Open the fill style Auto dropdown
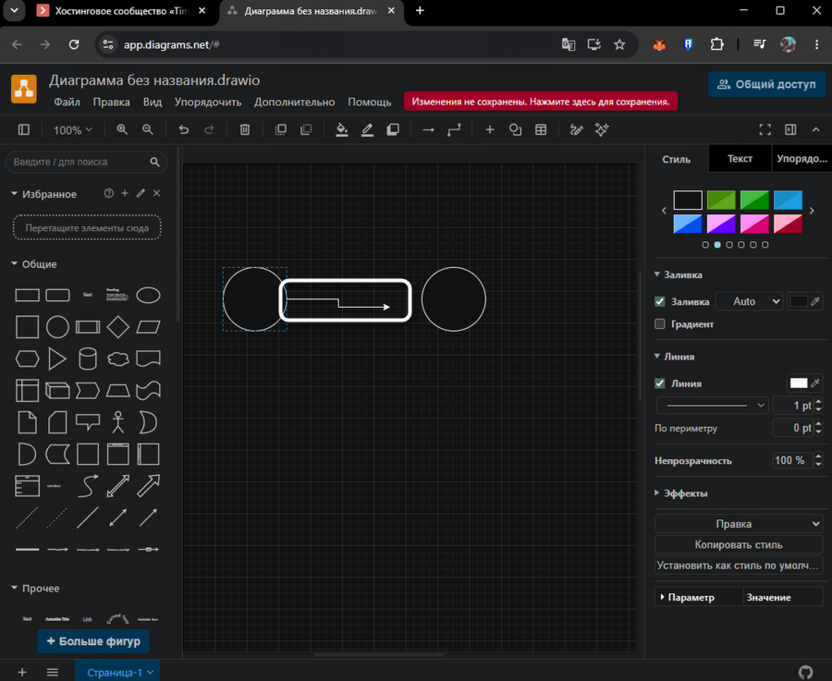832x681 pixels. [x=749, y=301]
